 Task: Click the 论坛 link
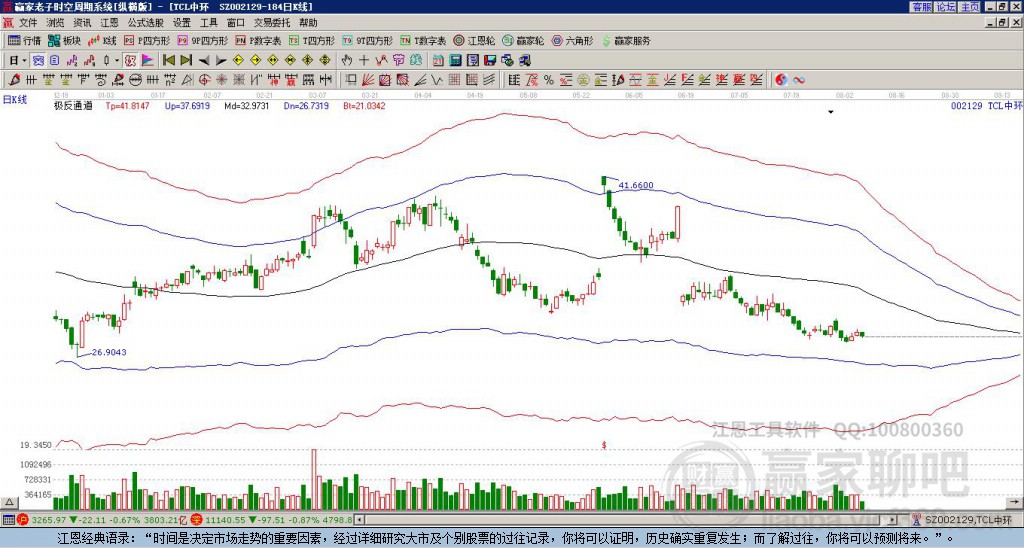click(945, 6)
